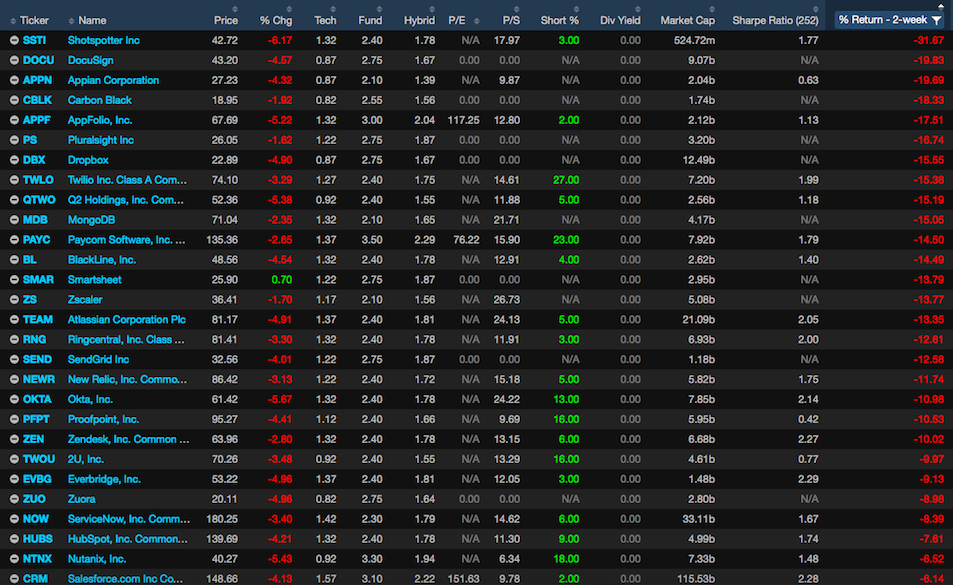This screenshot has width=953, height=585.
Task: Open the EVBG ticker link
Action: coord(37,479)
